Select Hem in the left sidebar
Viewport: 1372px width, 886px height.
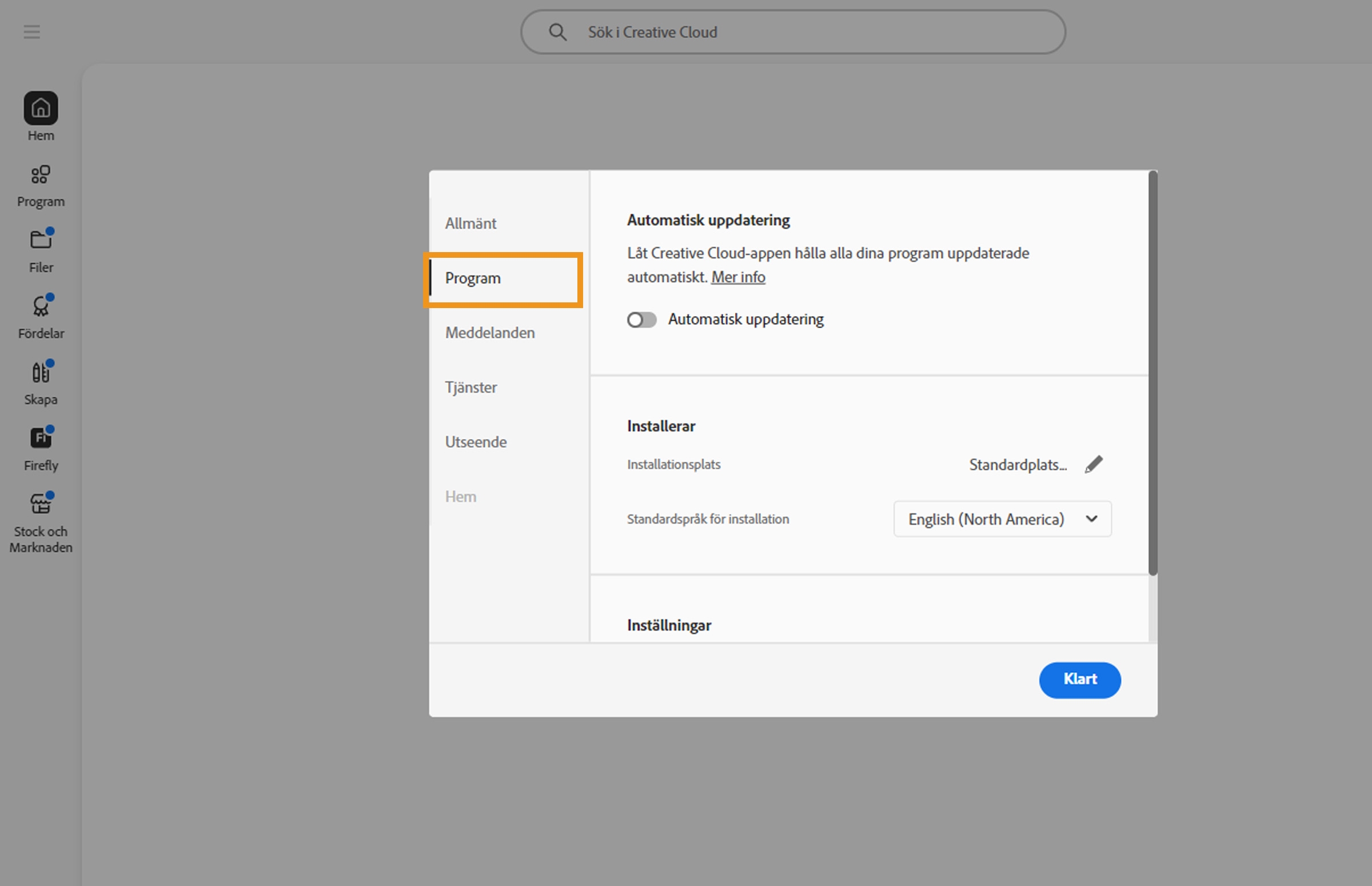pyautogui.click(x=40, y=115)
